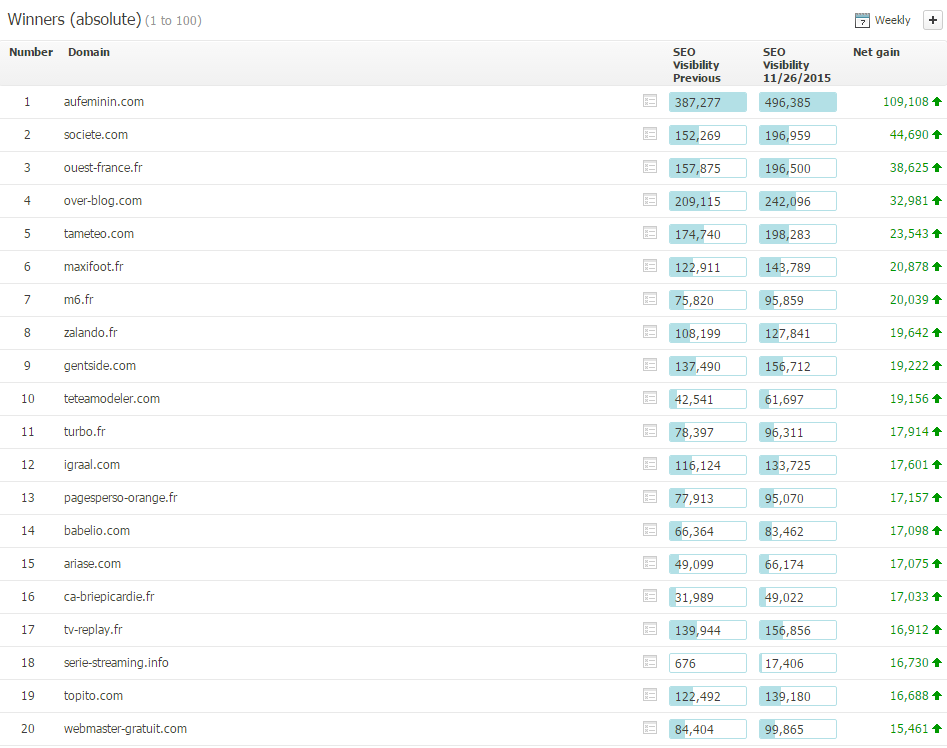
Task: Sort by the Net gain column header
Action: coord(876,52)
